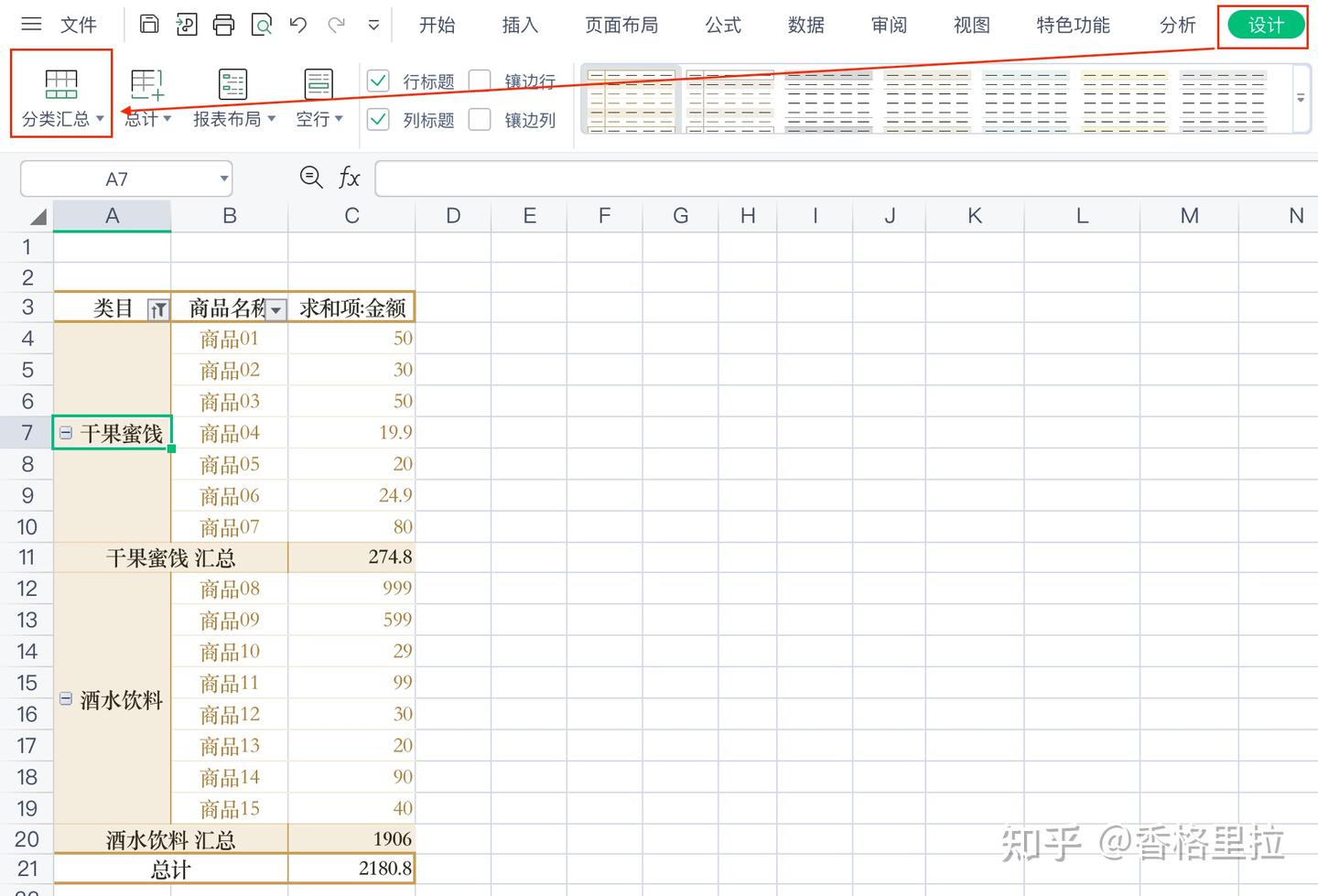Click the 干果蜜饯 汇总 subtotal cell

[171, 557]
